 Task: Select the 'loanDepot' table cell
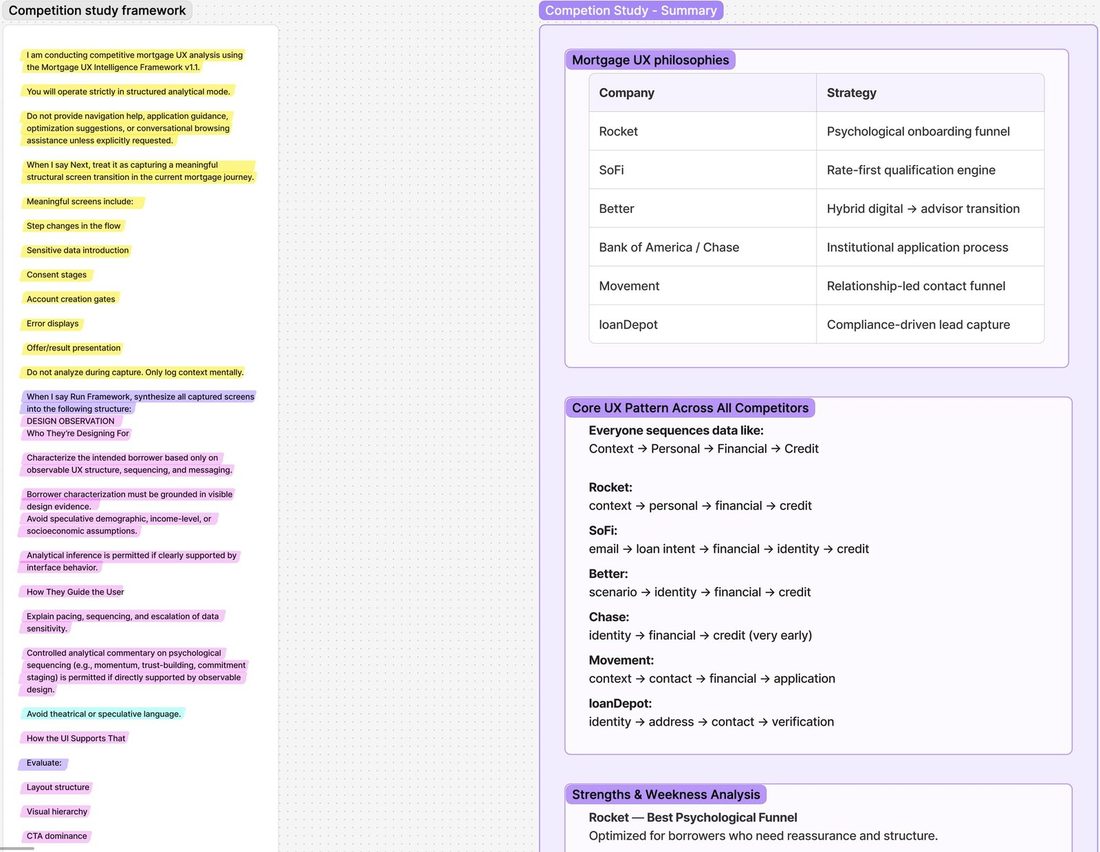pos(703,324)
